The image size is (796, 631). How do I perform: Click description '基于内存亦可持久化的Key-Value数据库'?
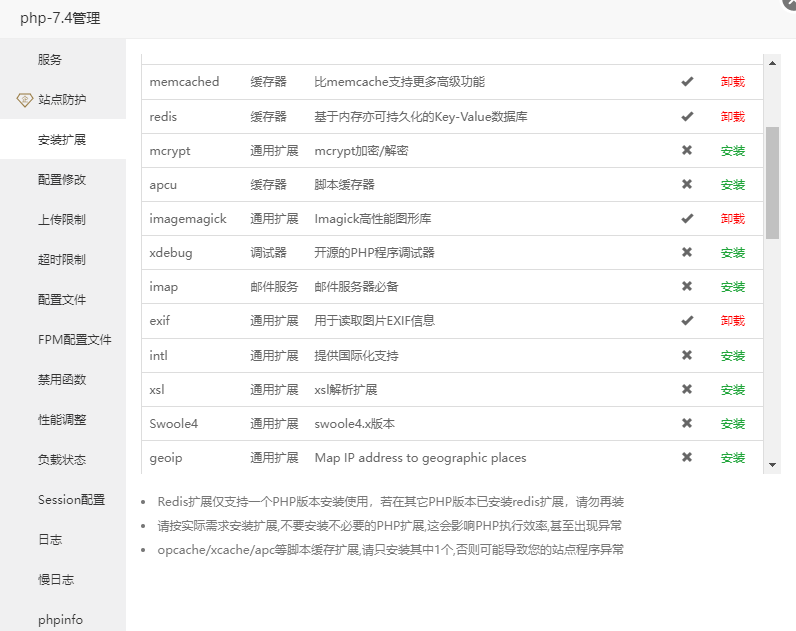click(x=420, y=117)
